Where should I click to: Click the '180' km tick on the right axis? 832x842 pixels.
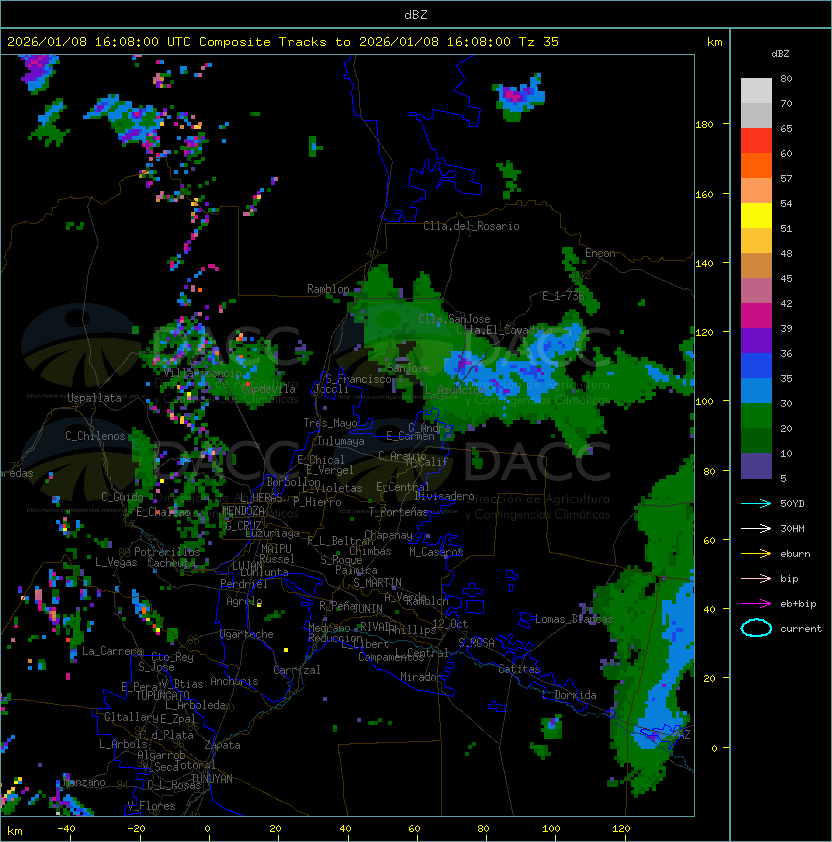pyautogui.click(x=704, y=125)
